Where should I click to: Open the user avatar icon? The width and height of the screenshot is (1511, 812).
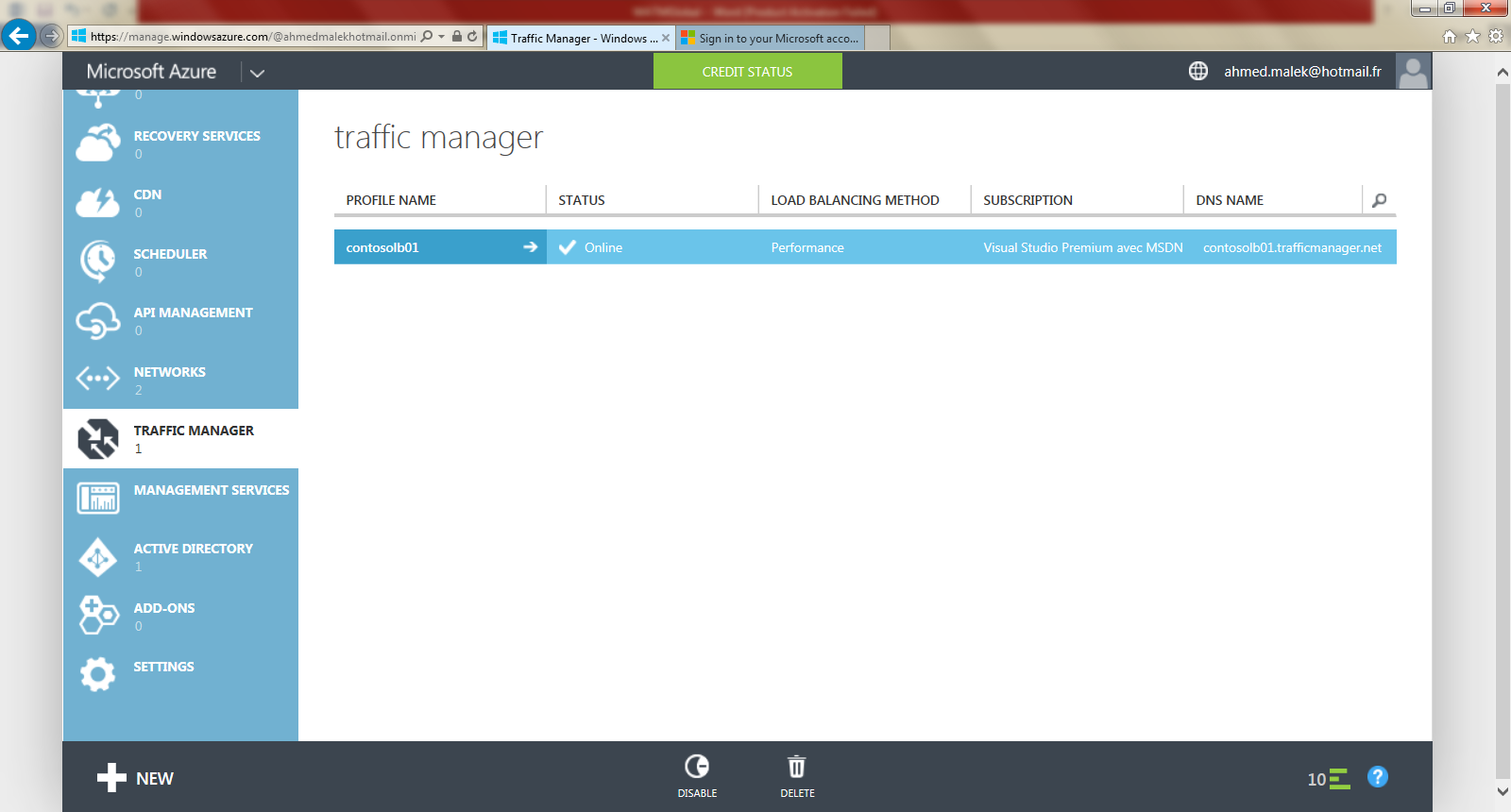1414,71
